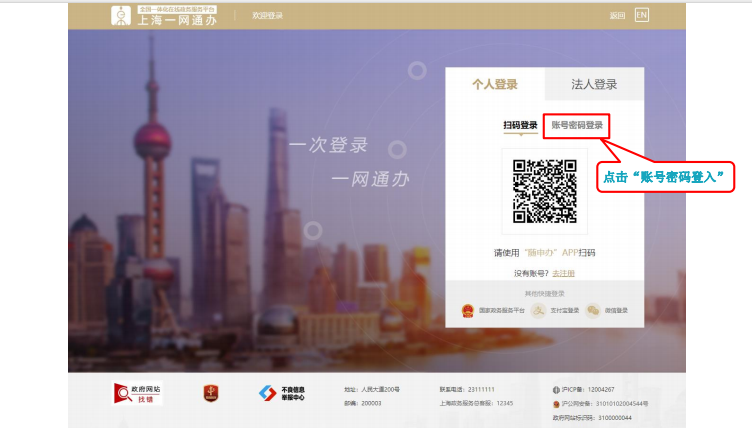Choose 账号密码登录 login method
Viewport: 752px width, 429px height.
577,126
